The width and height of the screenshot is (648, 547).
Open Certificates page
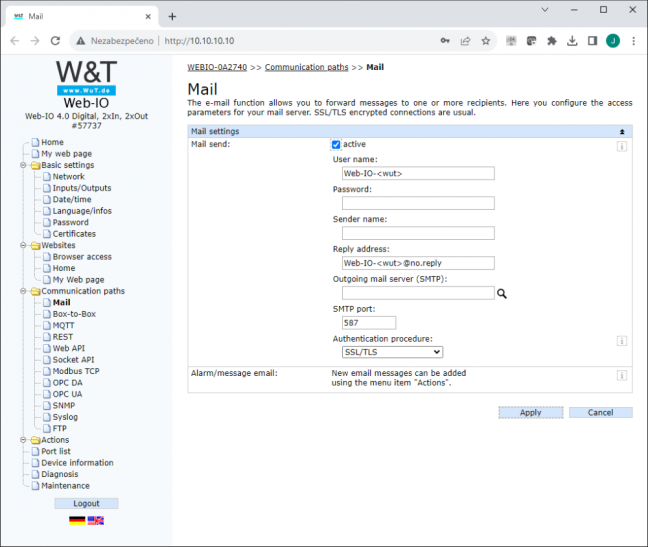coord(74,234)
